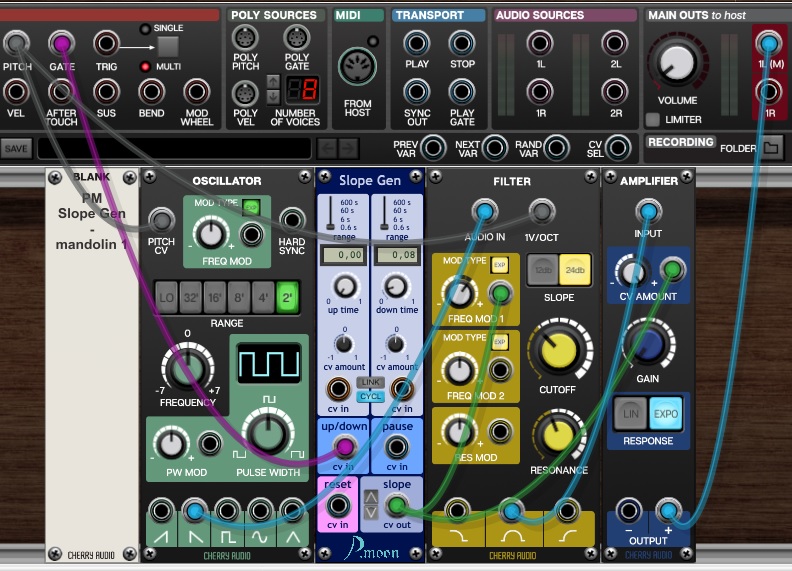
Task: Open the recording folder icon
Action: click(768, 148)
